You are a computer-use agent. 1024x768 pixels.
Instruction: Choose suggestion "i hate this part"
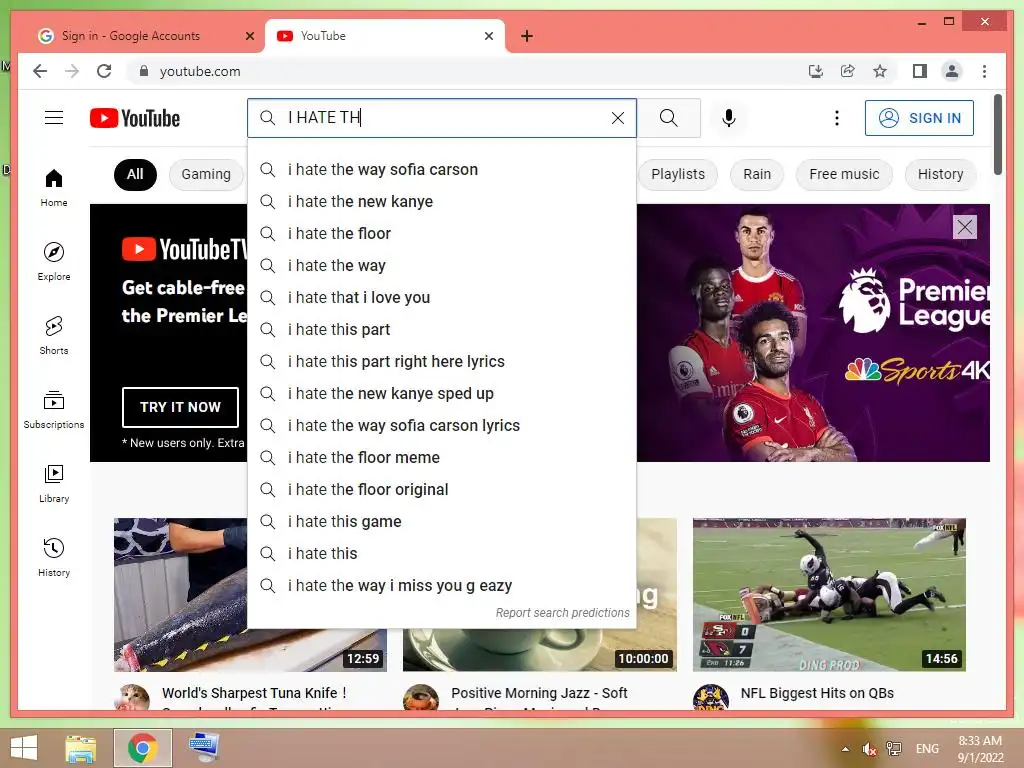(x=441, y=330)
